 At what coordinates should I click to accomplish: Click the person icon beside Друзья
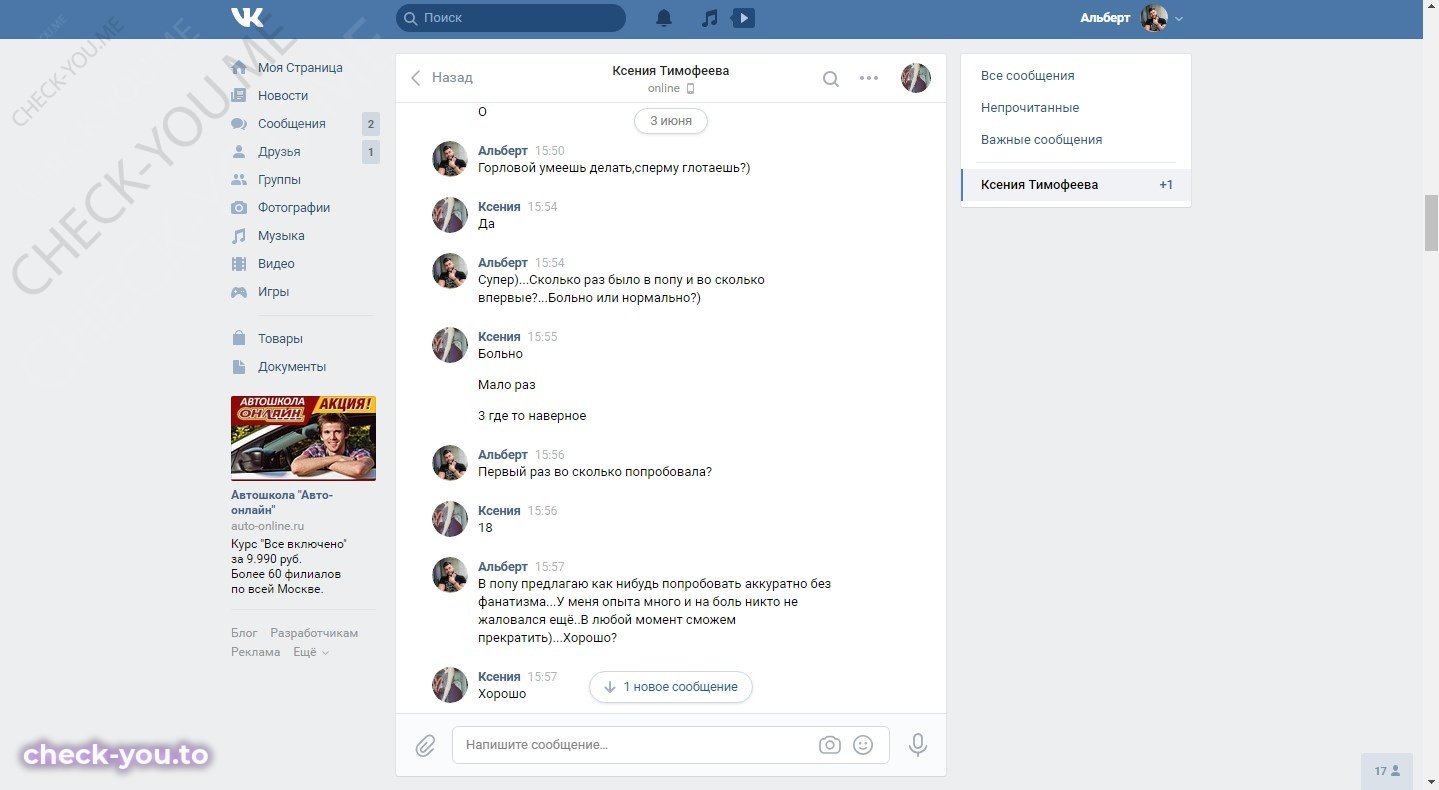pos(239,152)
